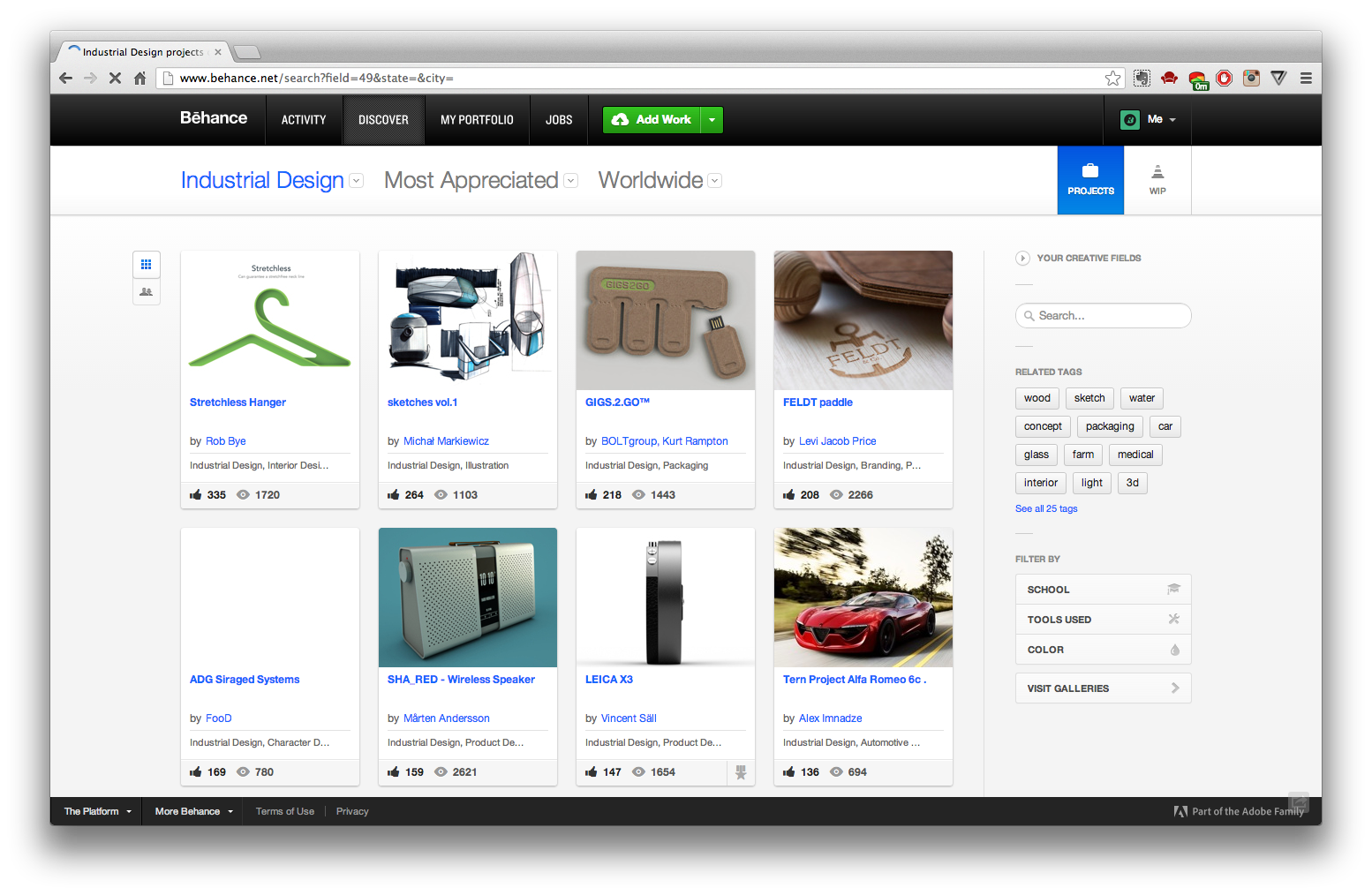The width and height of the screenshot is (1372, 895).
Task: Select the Projects briefcase tab
Action: click(x=1090, y=180)
